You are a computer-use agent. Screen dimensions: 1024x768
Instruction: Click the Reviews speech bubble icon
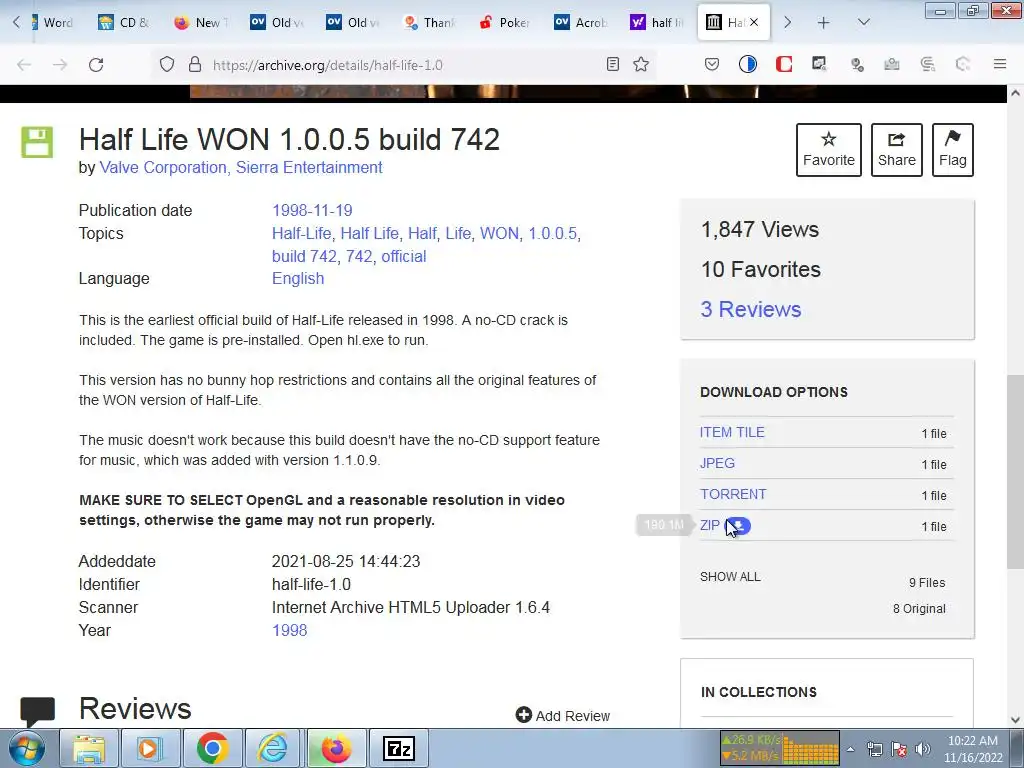[37, 712]
